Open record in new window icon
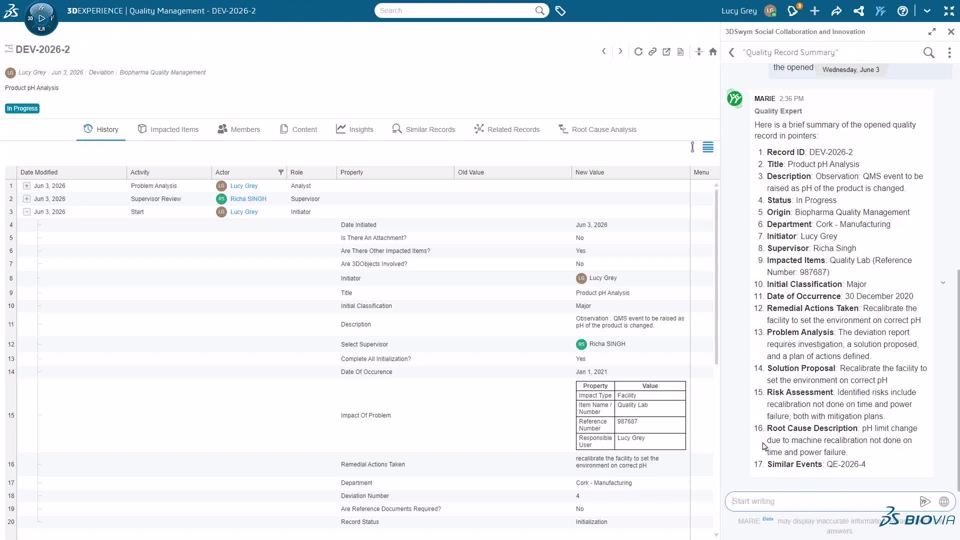The height and width of the screenshot is (540, 960). tap(666, 51)
